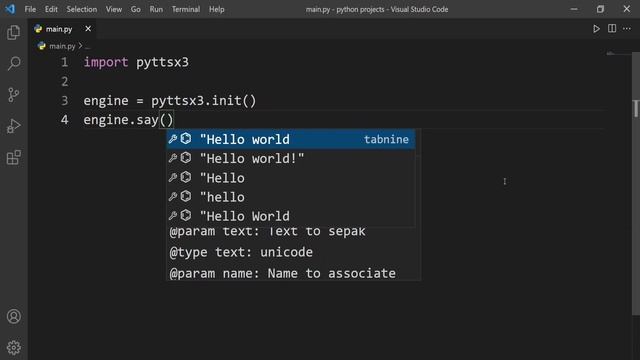Open the View menu
The image size is (640, 360).
click(113, 9)
